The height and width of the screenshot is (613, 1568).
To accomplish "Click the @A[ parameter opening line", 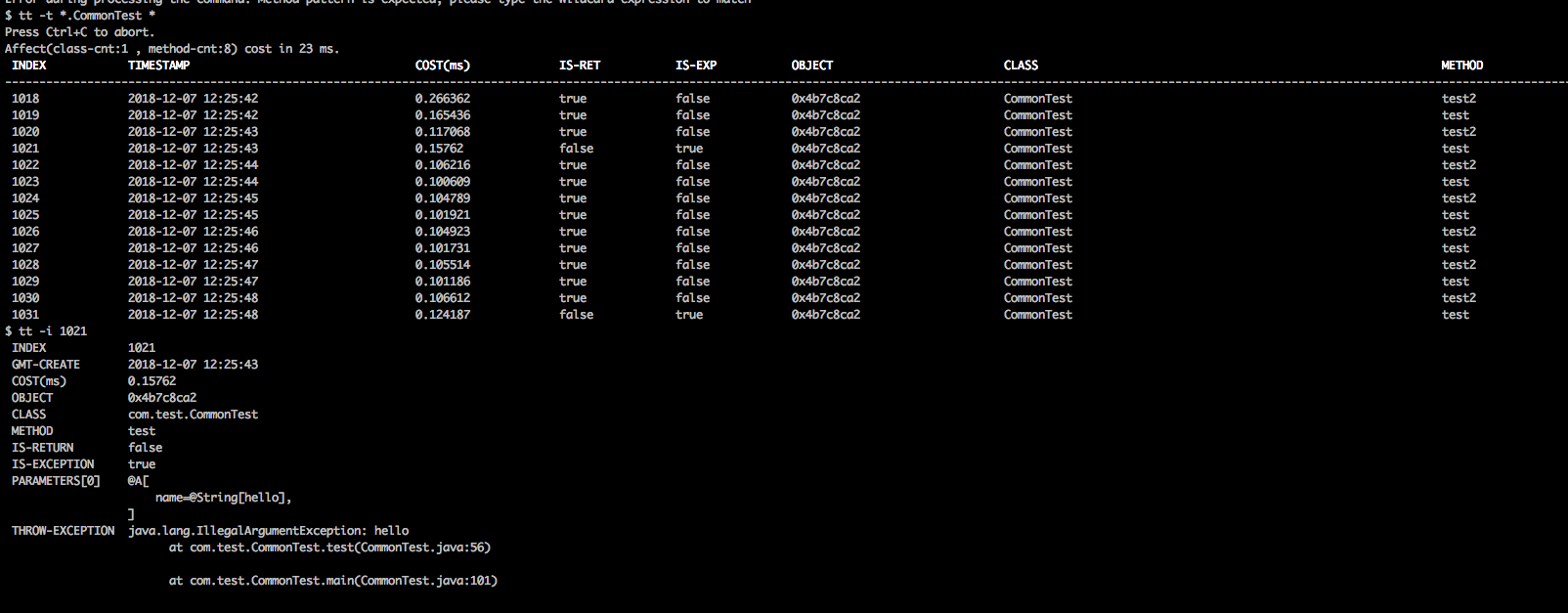I will (x=138, y=481).
